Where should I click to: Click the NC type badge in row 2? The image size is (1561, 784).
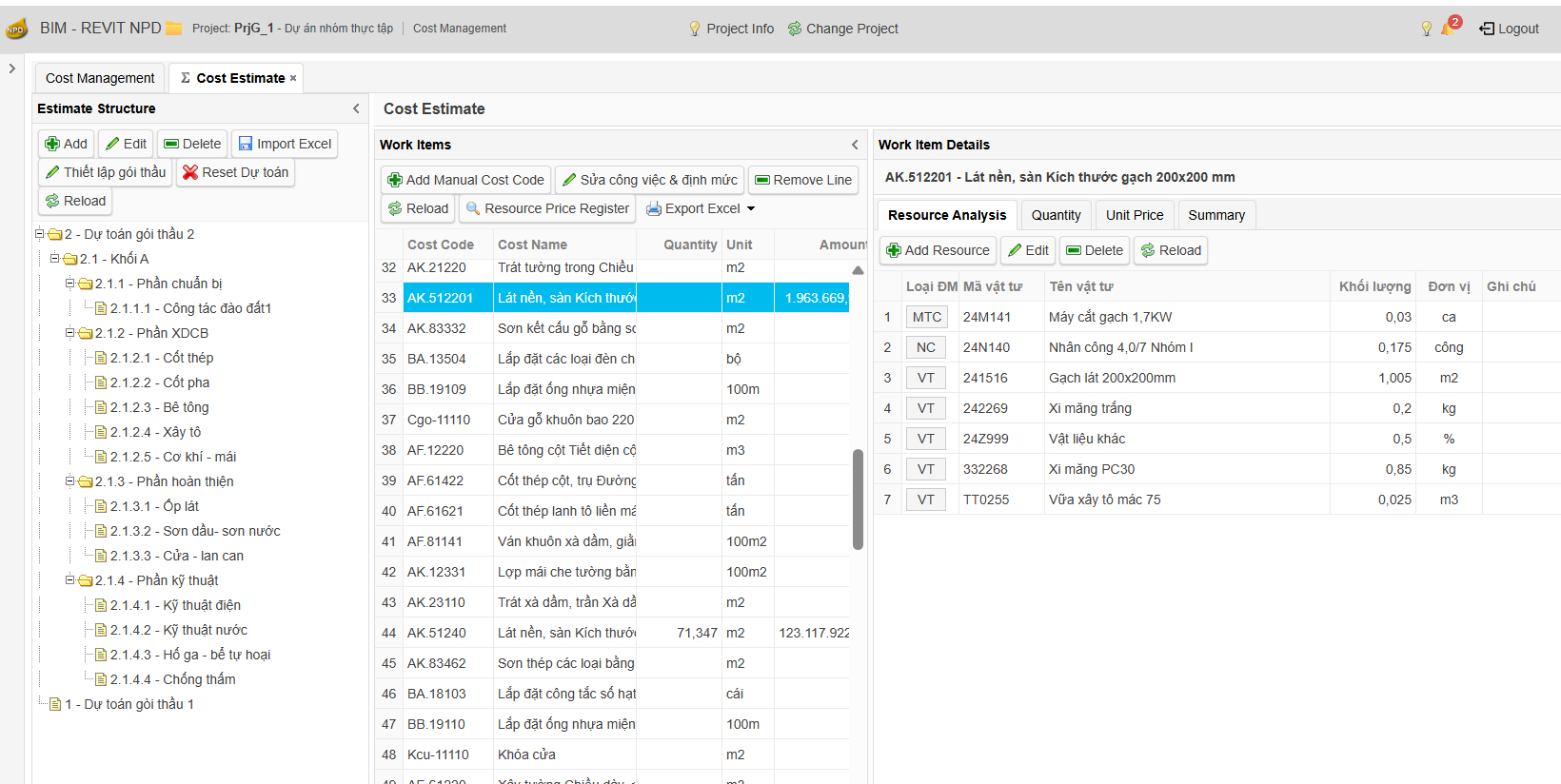pos(926,347)
